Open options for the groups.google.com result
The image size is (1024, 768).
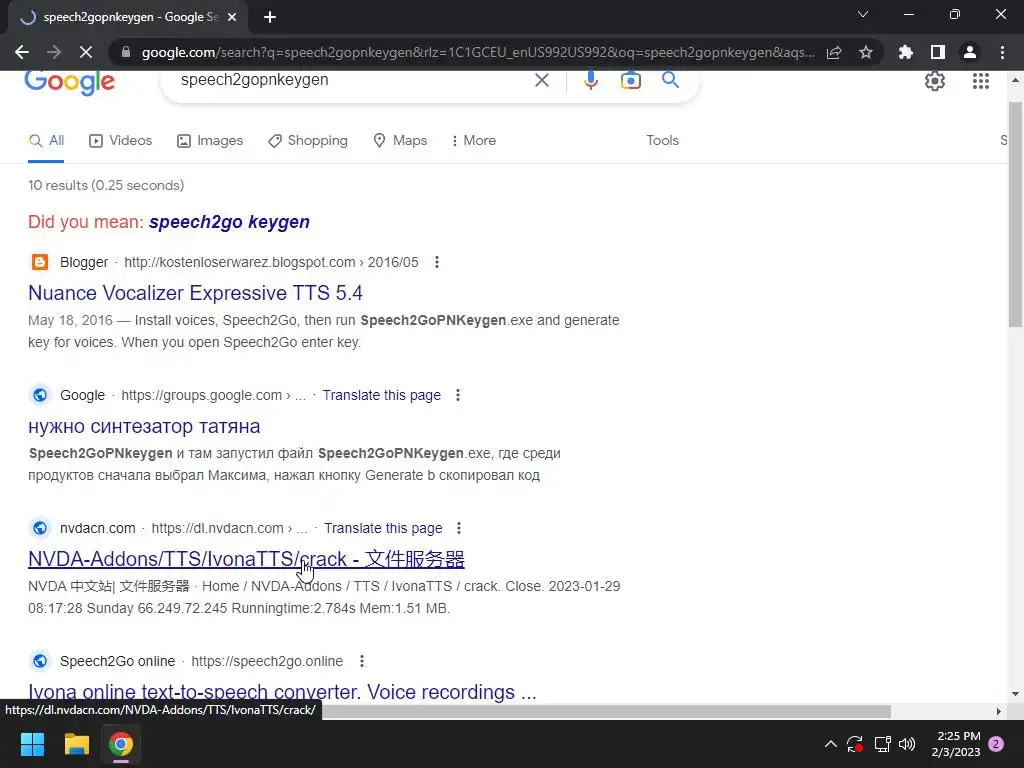pos(458,395)
